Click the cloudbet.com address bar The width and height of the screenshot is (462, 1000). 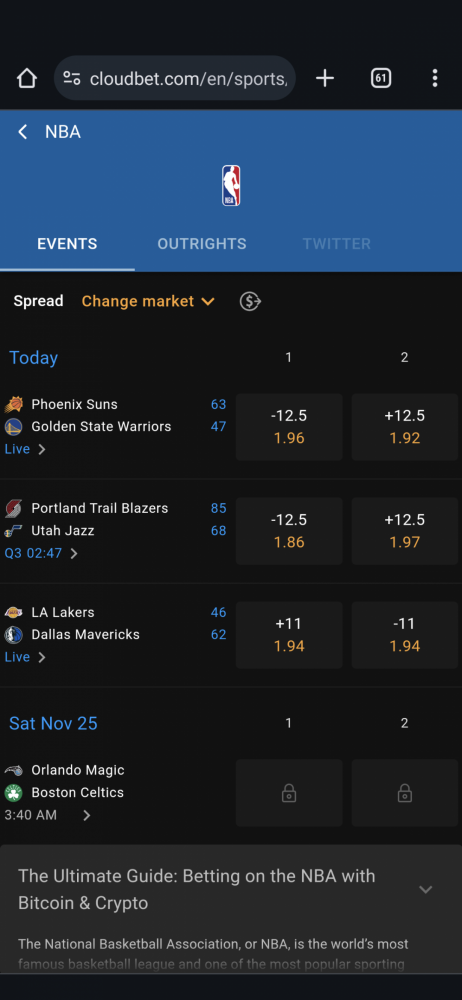175,78
